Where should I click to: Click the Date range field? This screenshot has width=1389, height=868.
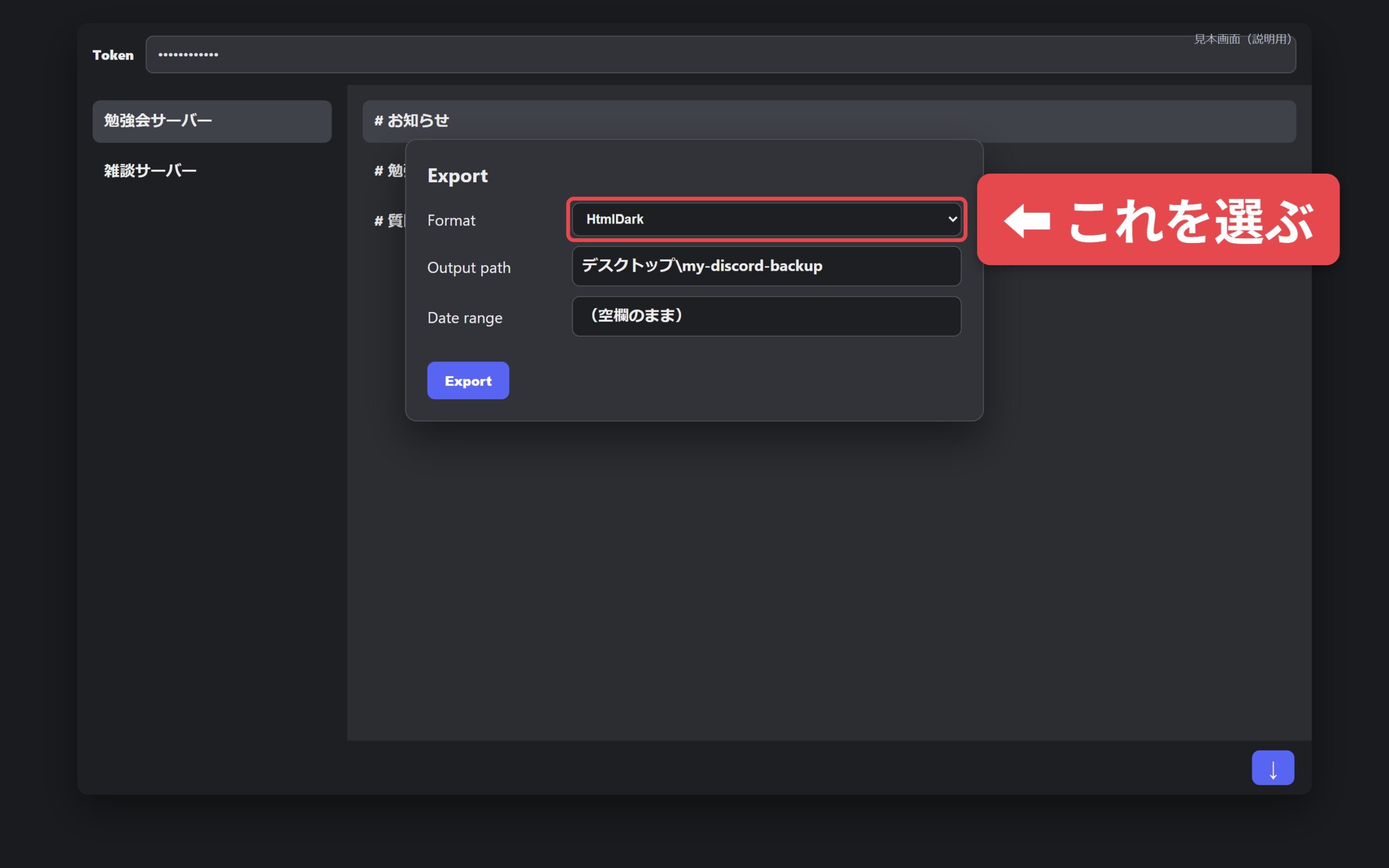click(x=766, y=316)
